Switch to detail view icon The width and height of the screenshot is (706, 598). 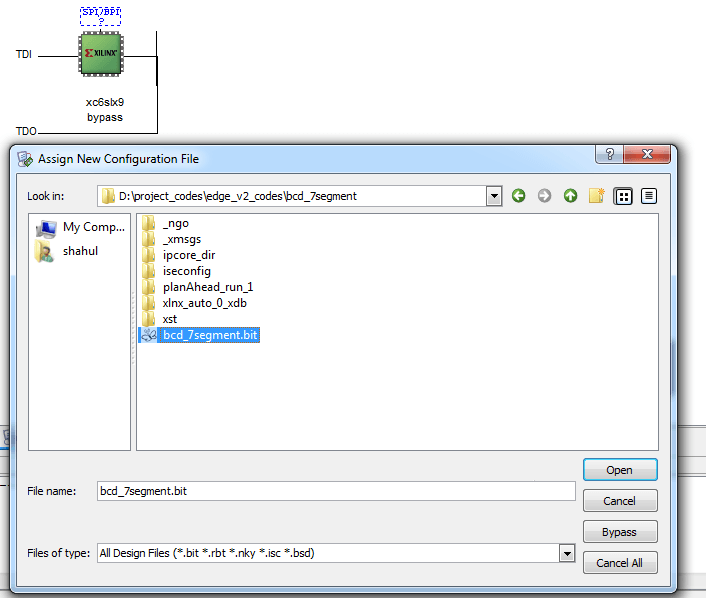(x=649, y=196)
